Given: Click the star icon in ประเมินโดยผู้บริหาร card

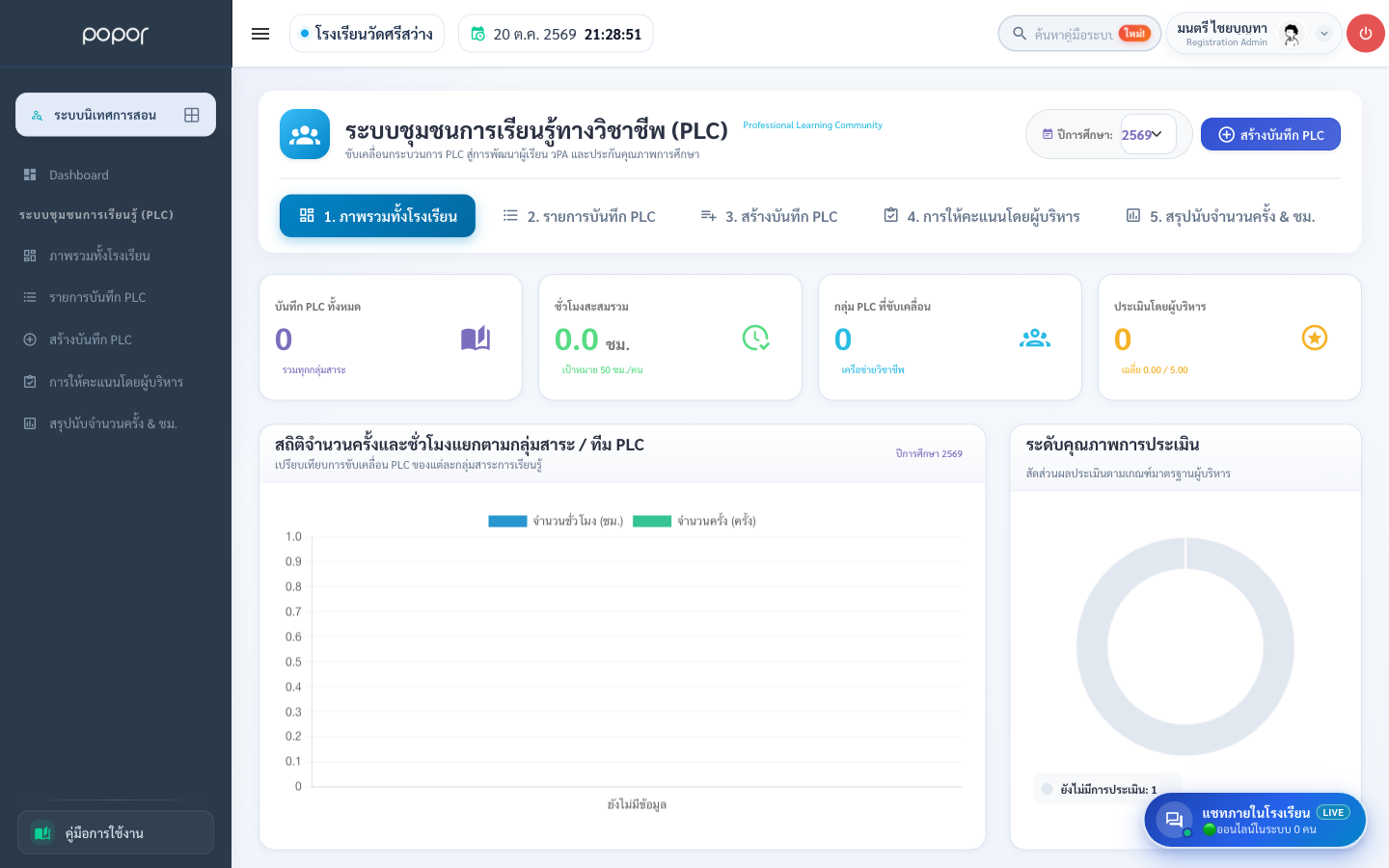Looking at the screenshot, I should (1315, 338).
